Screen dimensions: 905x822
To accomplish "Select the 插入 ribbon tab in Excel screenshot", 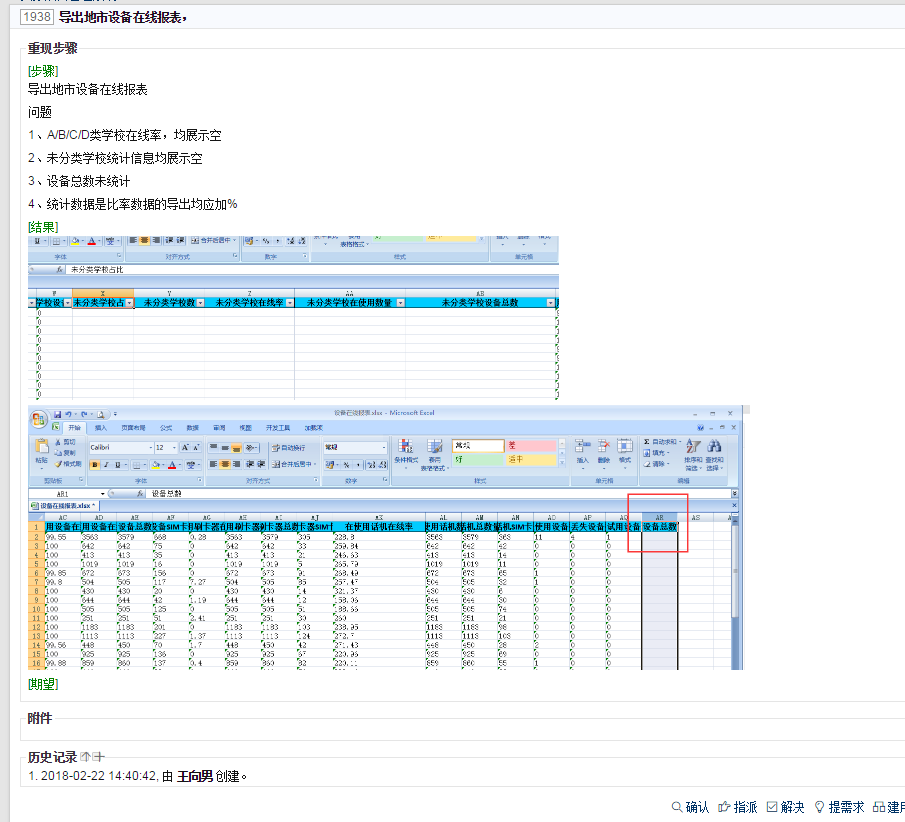I will (101, 428).
